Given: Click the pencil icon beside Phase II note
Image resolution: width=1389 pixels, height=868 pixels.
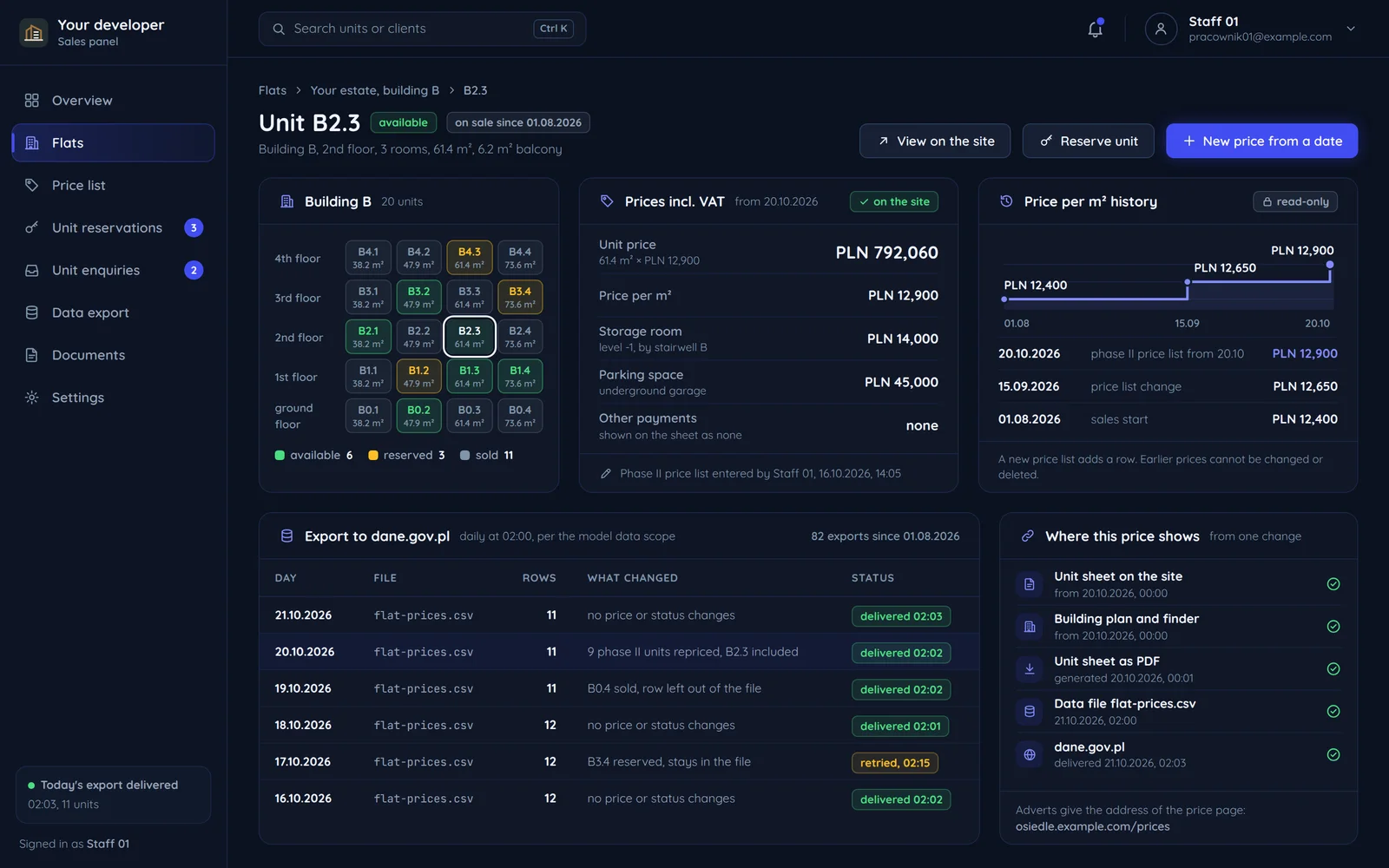Looking at the screenshot, I should pos(606,474).
